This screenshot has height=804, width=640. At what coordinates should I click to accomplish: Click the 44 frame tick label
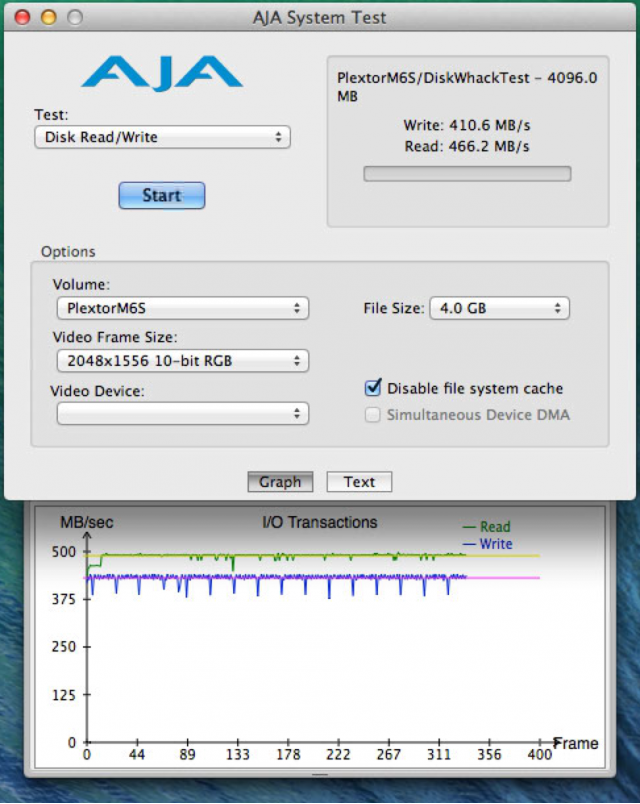coord(137,755)
